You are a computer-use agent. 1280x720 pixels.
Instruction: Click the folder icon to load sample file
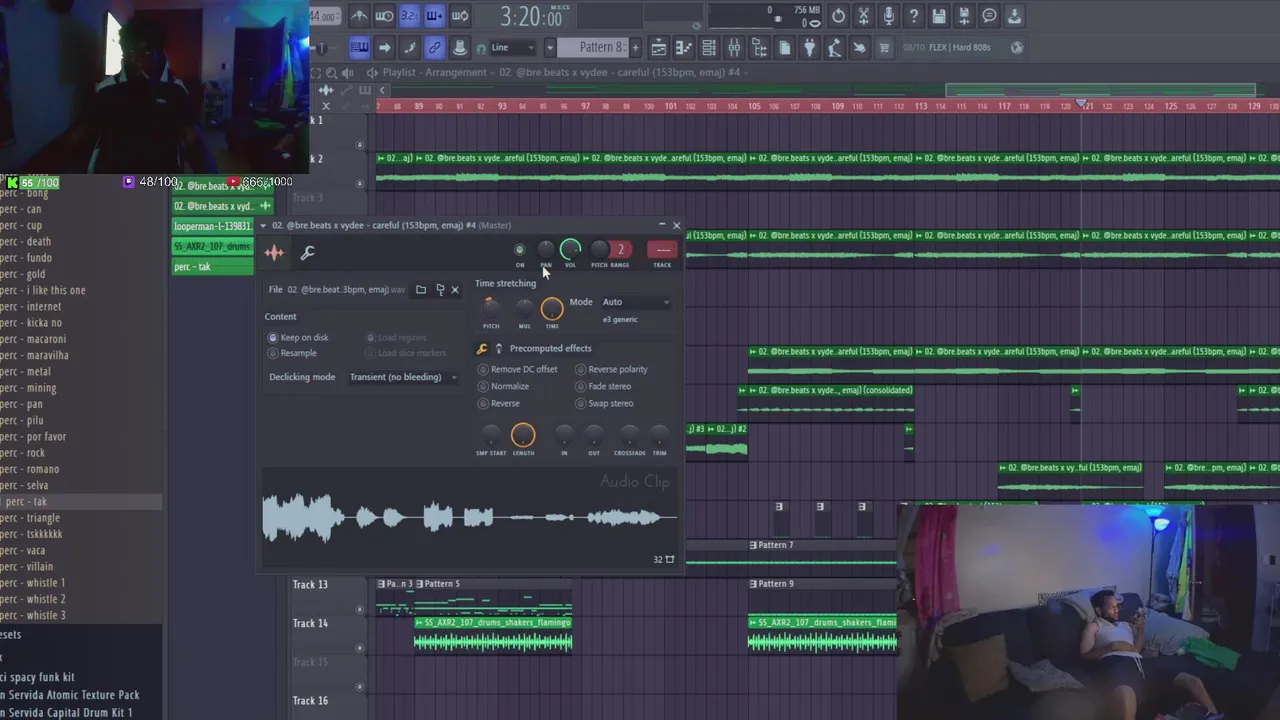(421, 289)
